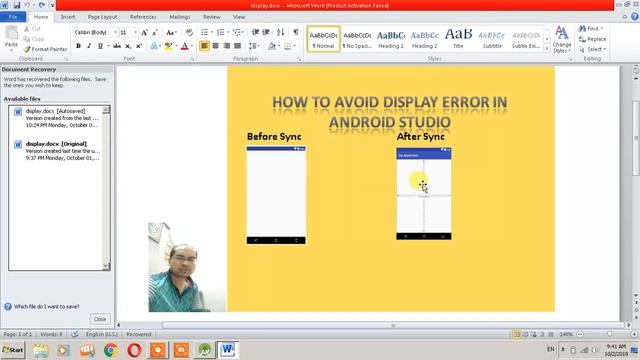Image resolution: width=640 pixels, height=360 pixels.
Task: Switch to the Review tab
Action: [x=211, y=17]
